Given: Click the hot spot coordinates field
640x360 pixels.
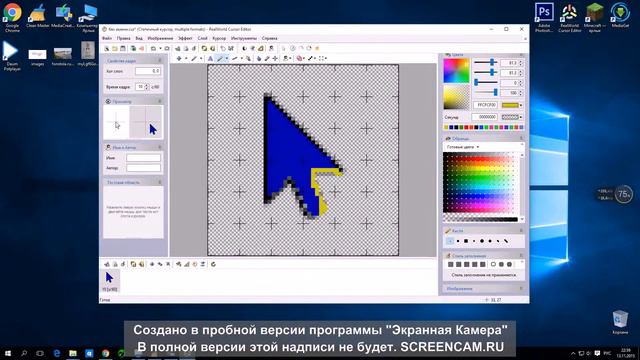Looking at the screenshot, I should coord(148,71).
